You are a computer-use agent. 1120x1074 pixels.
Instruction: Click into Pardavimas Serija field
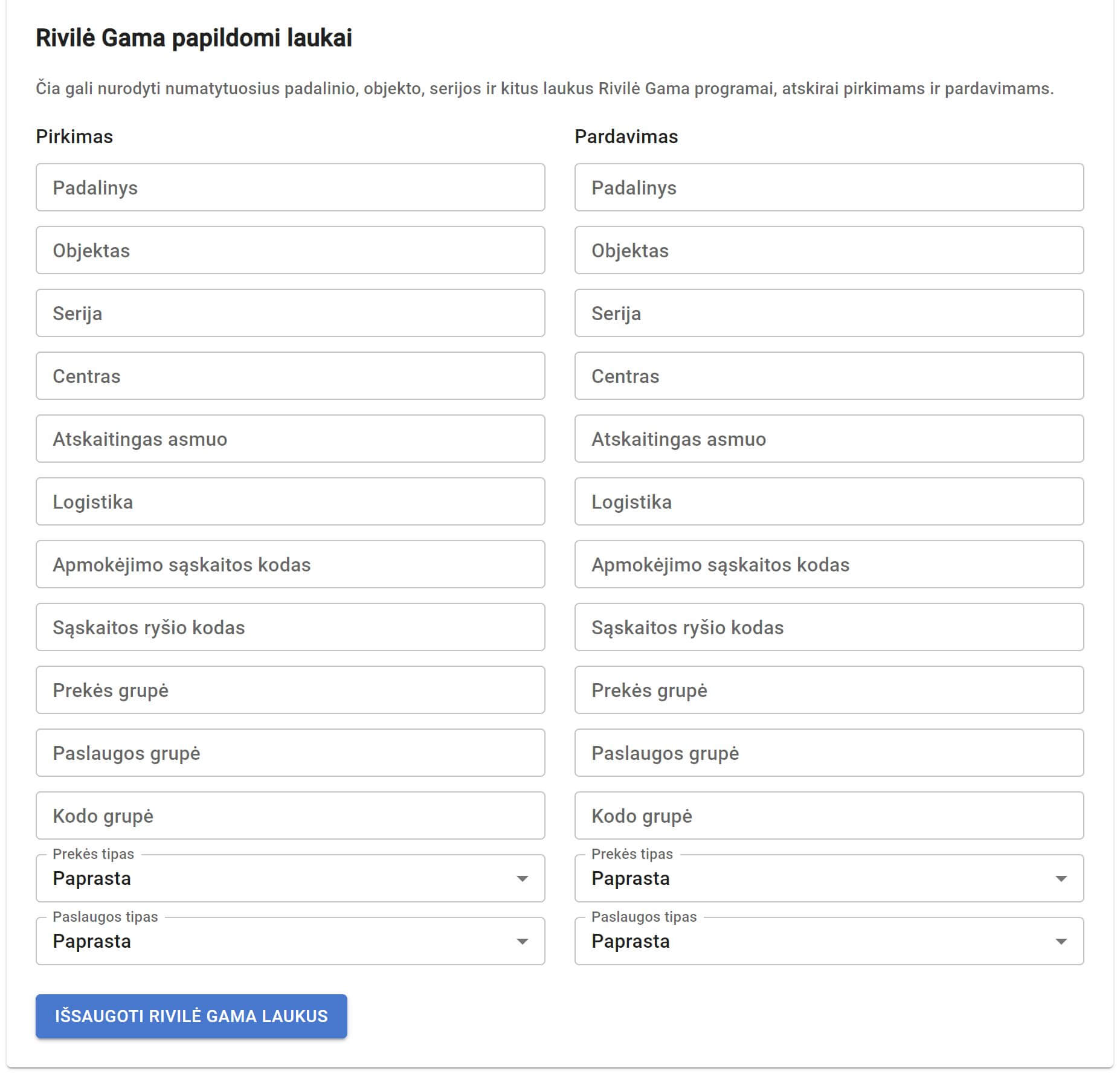tap(829, 313)
